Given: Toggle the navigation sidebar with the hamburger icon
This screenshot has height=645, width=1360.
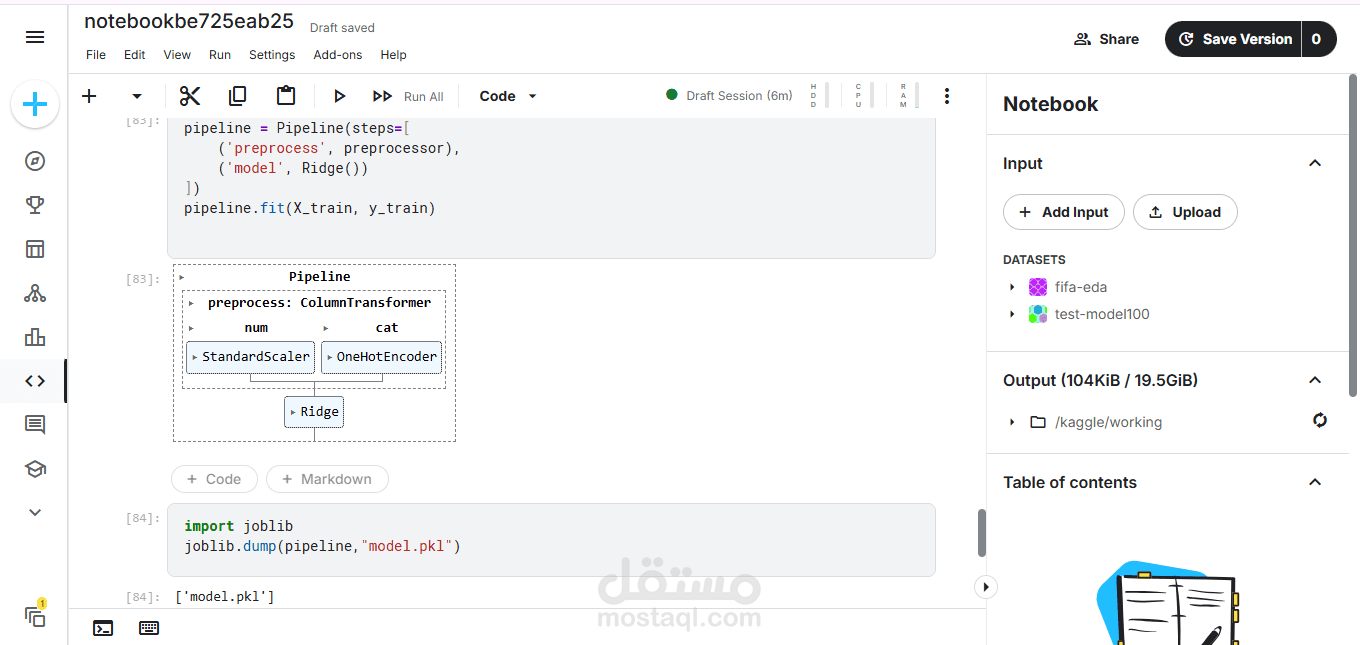Looking at the screenshot, I should click(x=35, y=37).
